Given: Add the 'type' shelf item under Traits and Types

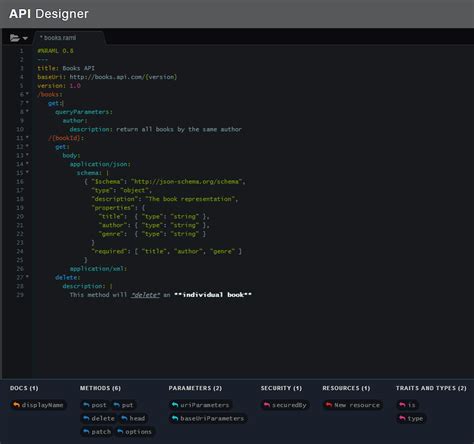Looking at the screenshot, I should tap(411, 418).
